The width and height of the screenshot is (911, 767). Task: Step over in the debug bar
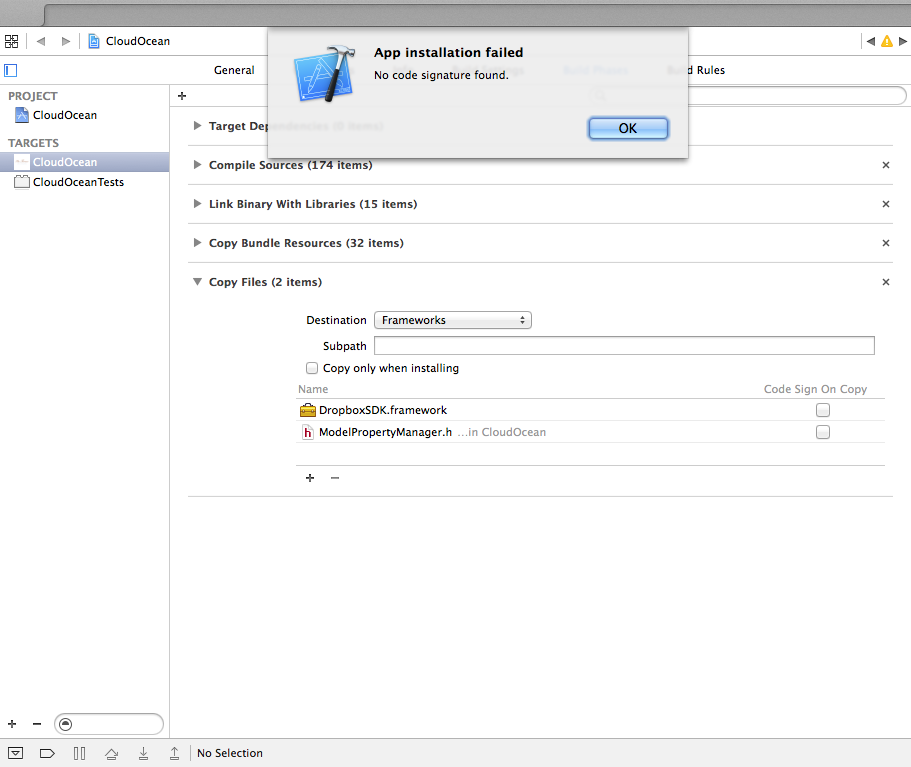(112, 754)
